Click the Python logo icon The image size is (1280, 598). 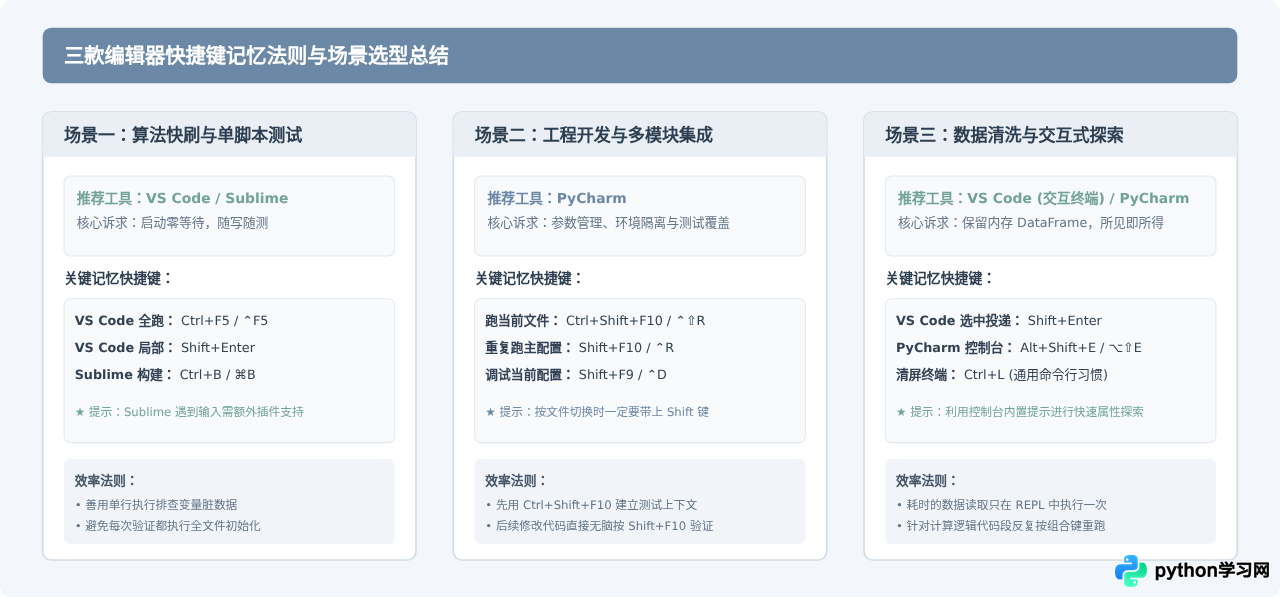pyautogui.click(x=1131, y=570)
